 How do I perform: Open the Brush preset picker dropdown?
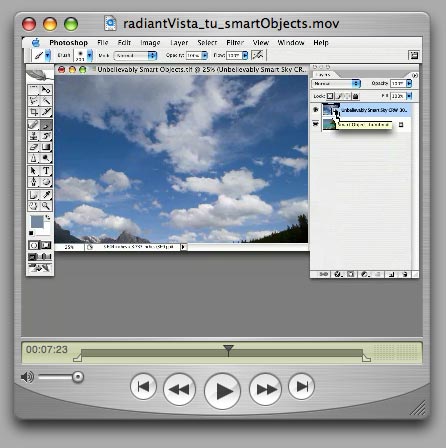tap(90, 55)
